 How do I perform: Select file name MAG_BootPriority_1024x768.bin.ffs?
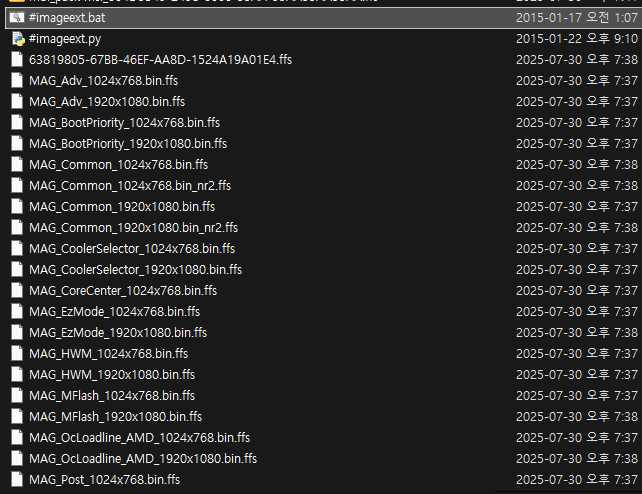point(124,123)
